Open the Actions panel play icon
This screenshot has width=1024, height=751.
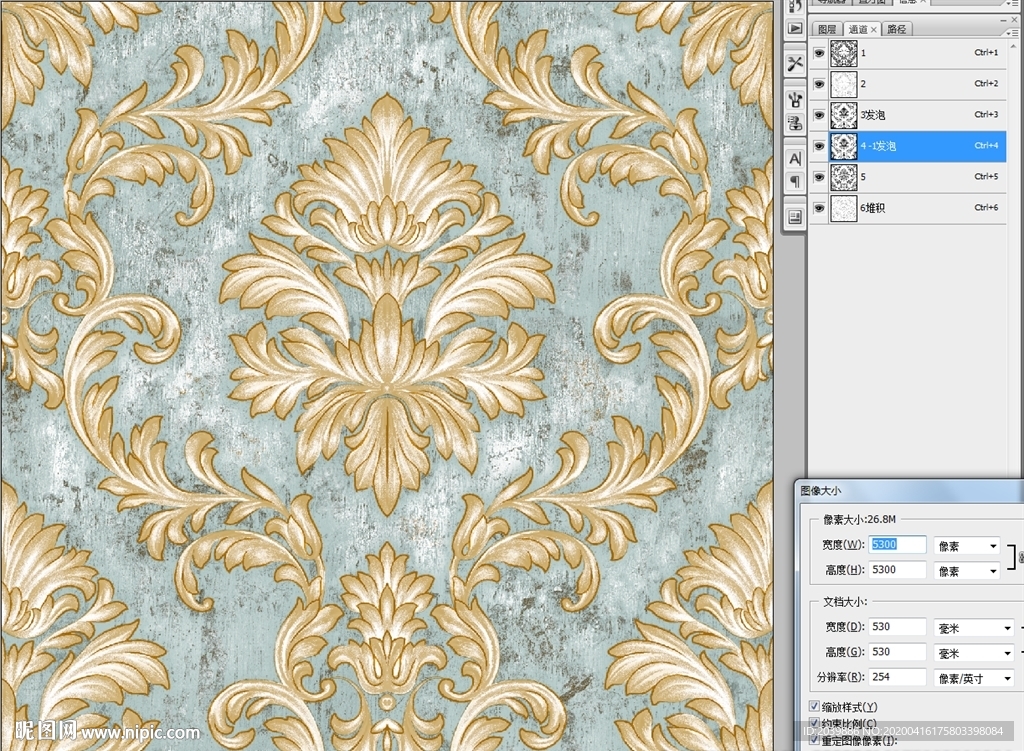click(795, 28)
